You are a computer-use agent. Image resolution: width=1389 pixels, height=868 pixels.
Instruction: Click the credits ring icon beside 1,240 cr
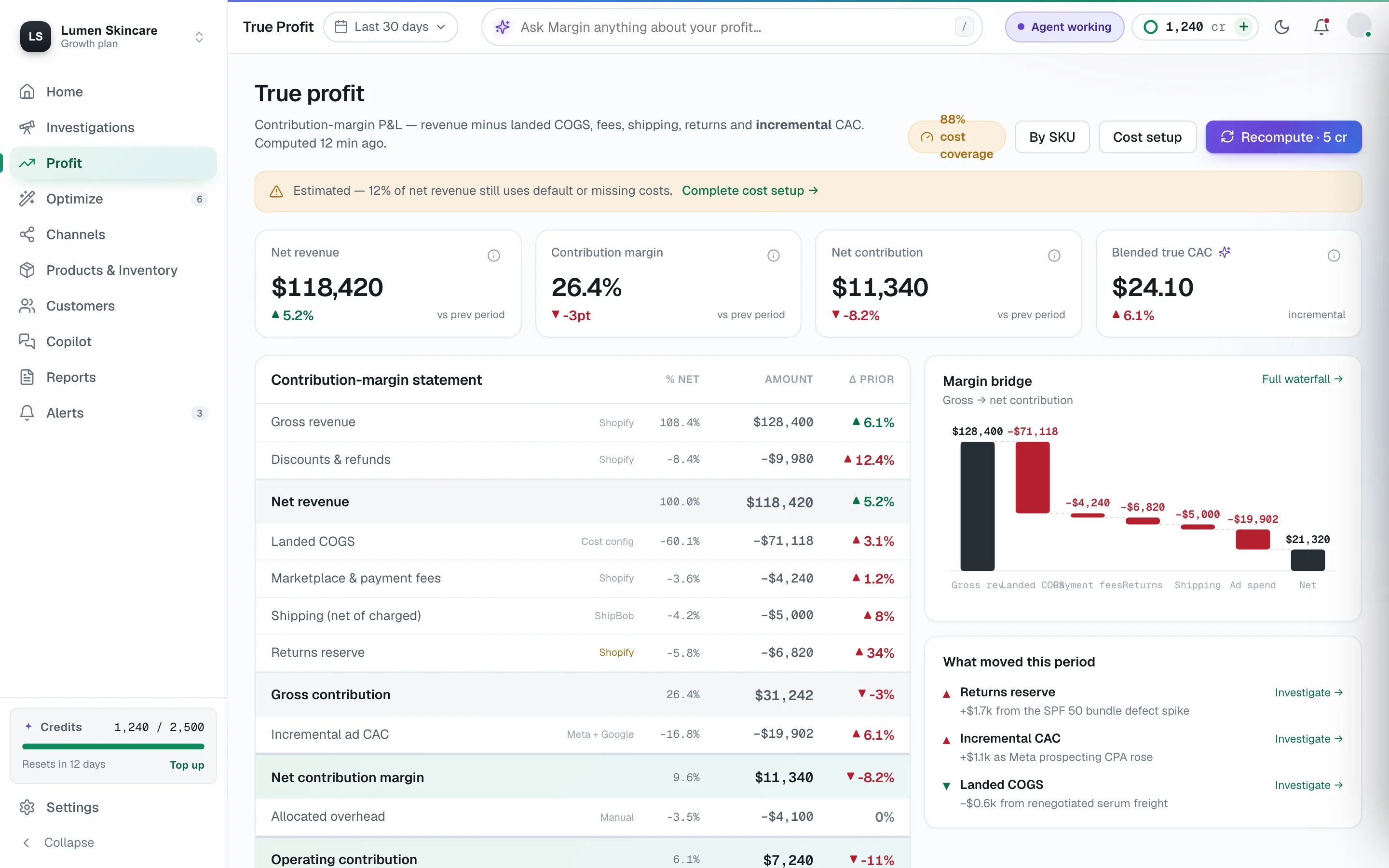click(1150, 27)
